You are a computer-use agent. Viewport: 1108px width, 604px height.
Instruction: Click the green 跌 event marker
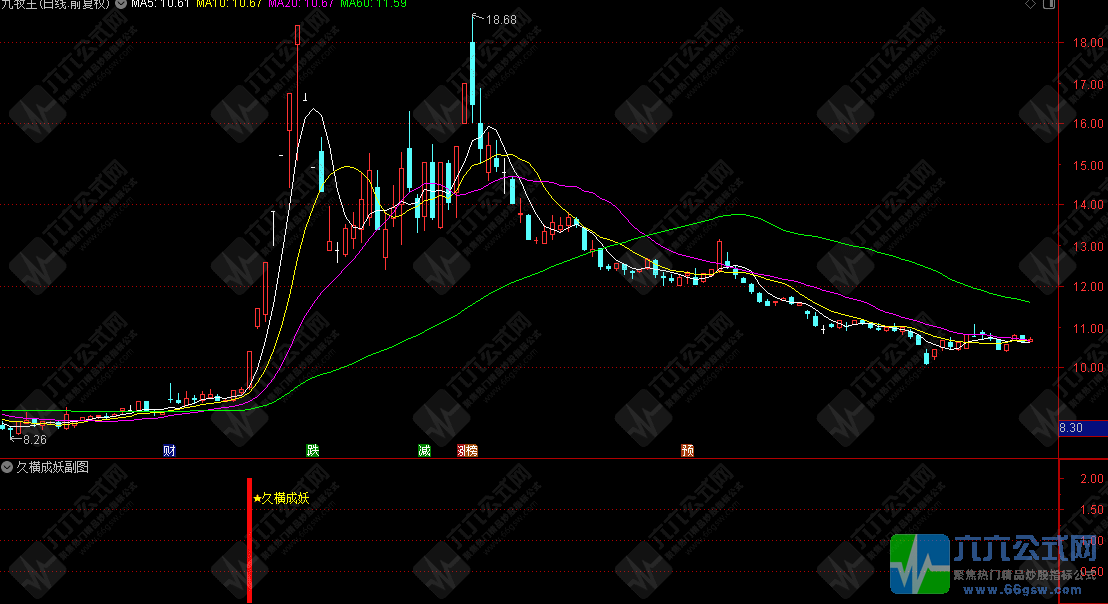click(313, 451)
